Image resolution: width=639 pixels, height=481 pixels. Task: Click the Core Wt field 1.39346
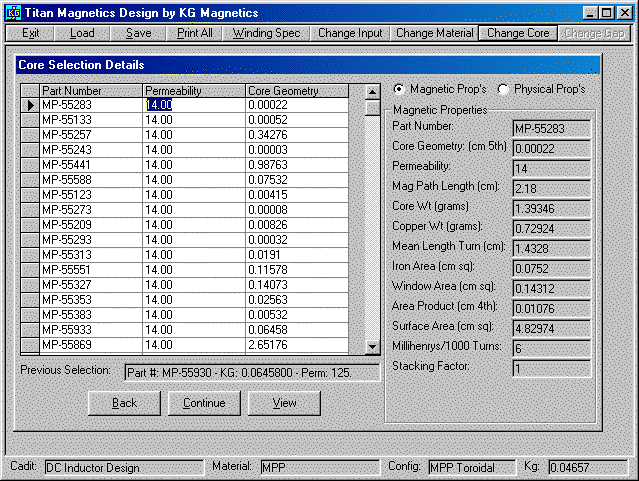[551, 209]
